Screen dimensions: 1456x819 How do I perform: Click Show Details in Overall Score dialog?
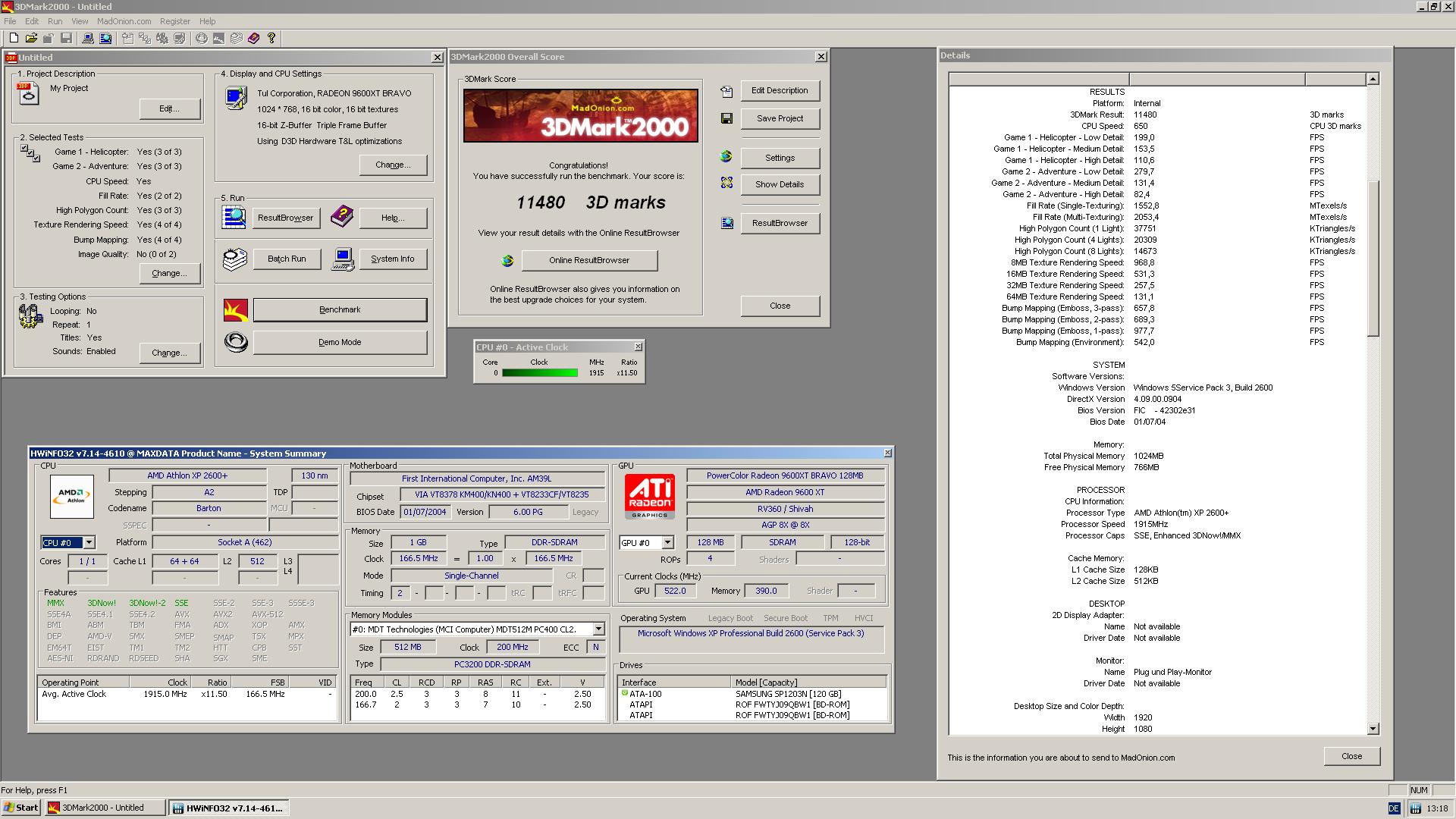pyautogui.click(x=780, y=184)
